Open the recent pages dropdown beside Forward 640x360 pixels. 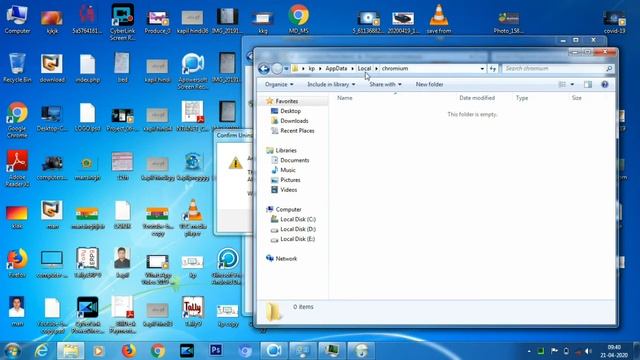tap(286, 69)
